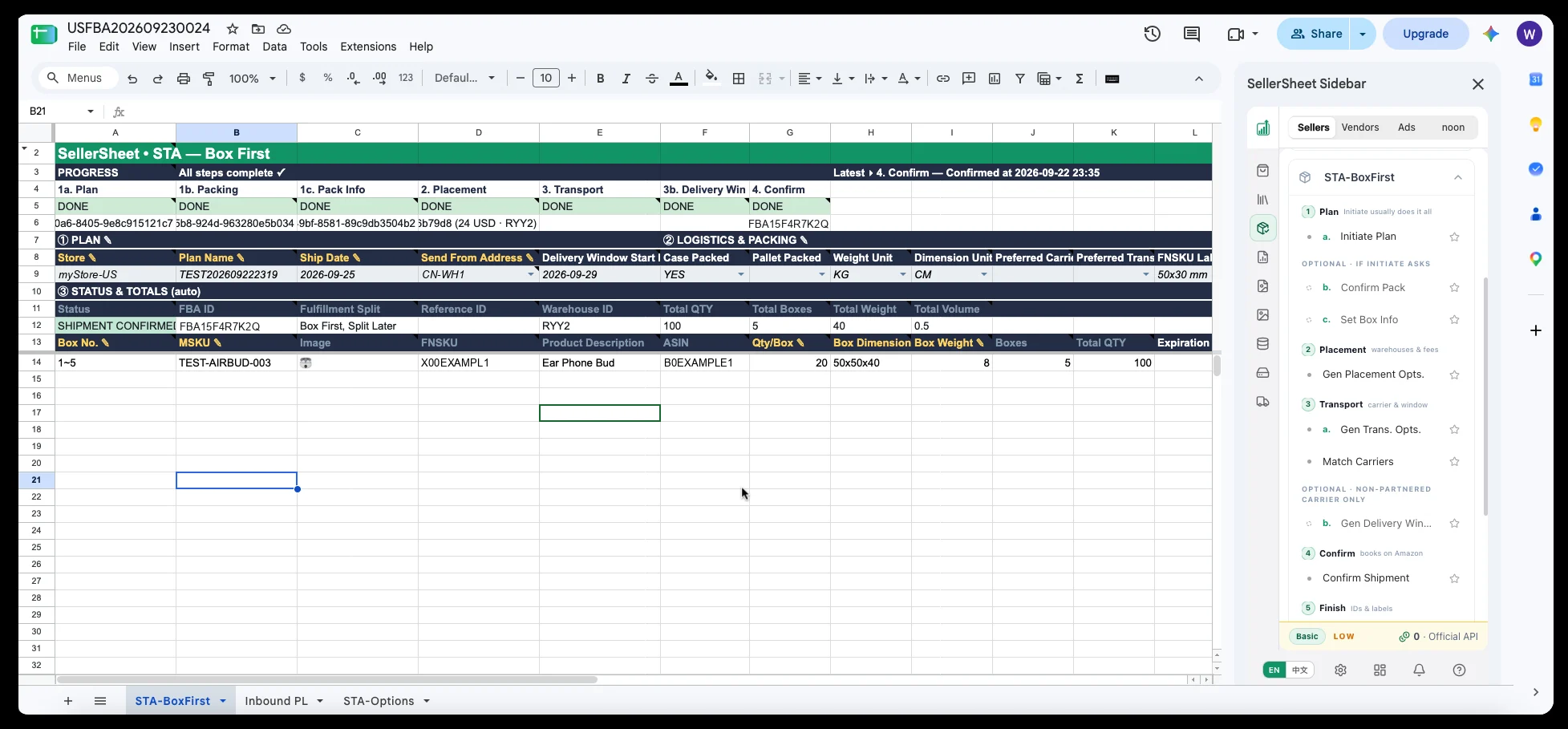Open the Extensions menu
The image size is (1568, 729).
point(368,47)
